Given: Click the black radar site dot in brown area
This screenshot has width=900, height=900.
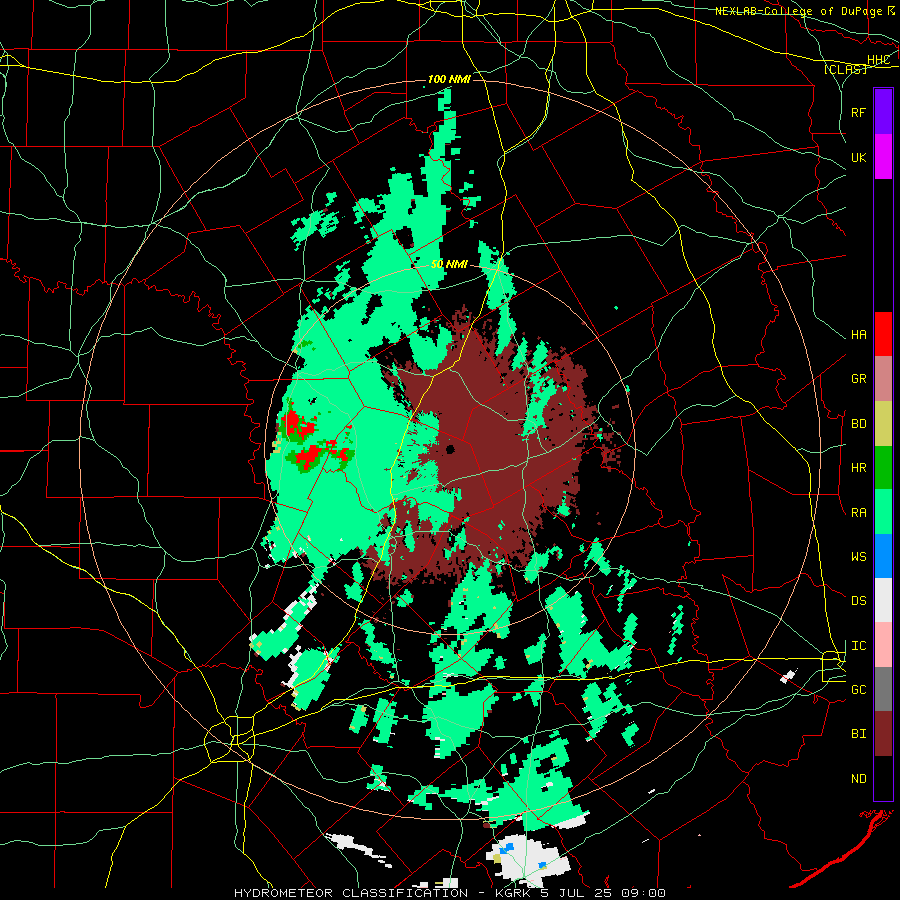Looking at the screenshot, I should [451, 449].
